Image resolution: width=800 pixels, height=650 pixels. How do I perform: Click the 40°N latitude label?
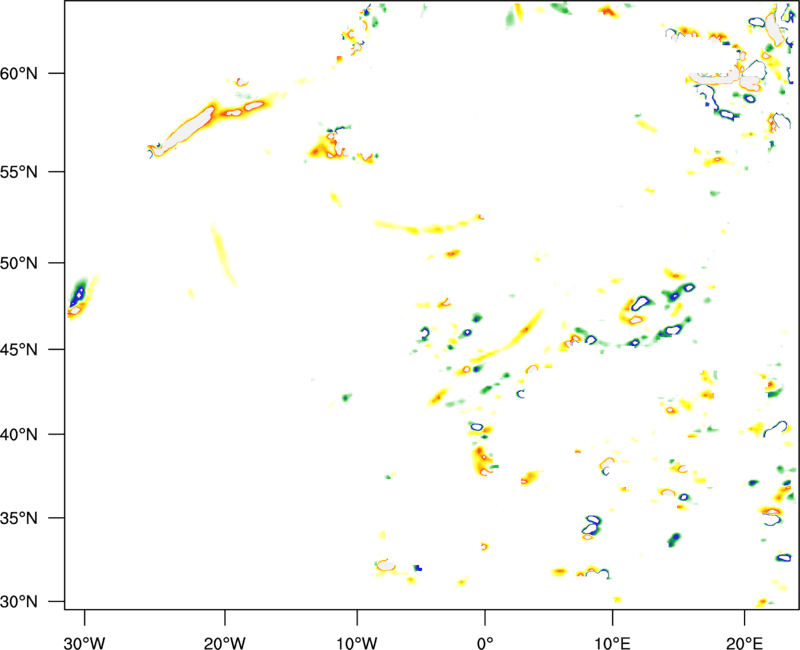(x=19, y=435)
